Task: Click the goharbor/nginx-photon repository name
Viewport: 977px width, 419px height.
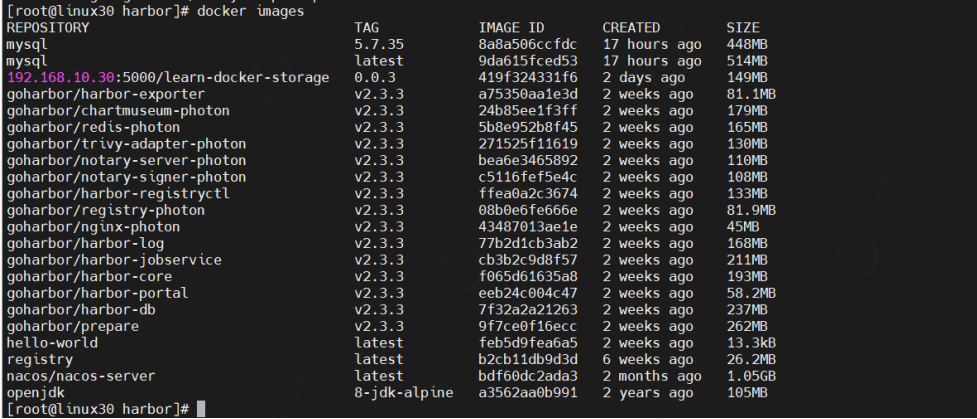Action: pyautogui.click(x=93, y=226)
